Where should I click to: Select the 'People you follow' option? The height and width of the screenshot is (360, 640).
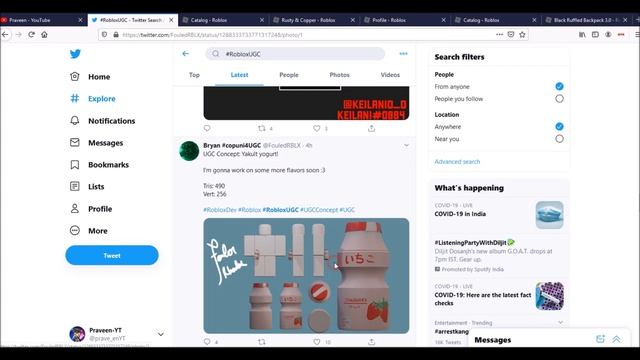pos(559,98)
